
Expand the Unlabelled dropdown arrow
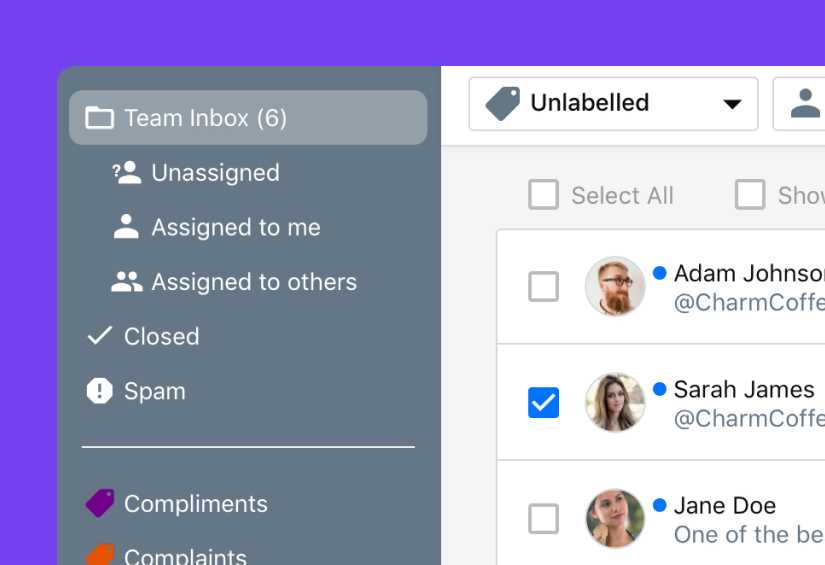[x=732, y=104]
